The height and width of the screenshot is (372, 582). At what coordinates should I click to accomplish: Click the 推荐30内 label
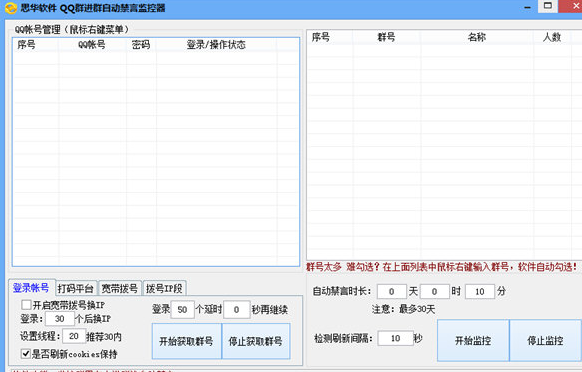[104, 337]
